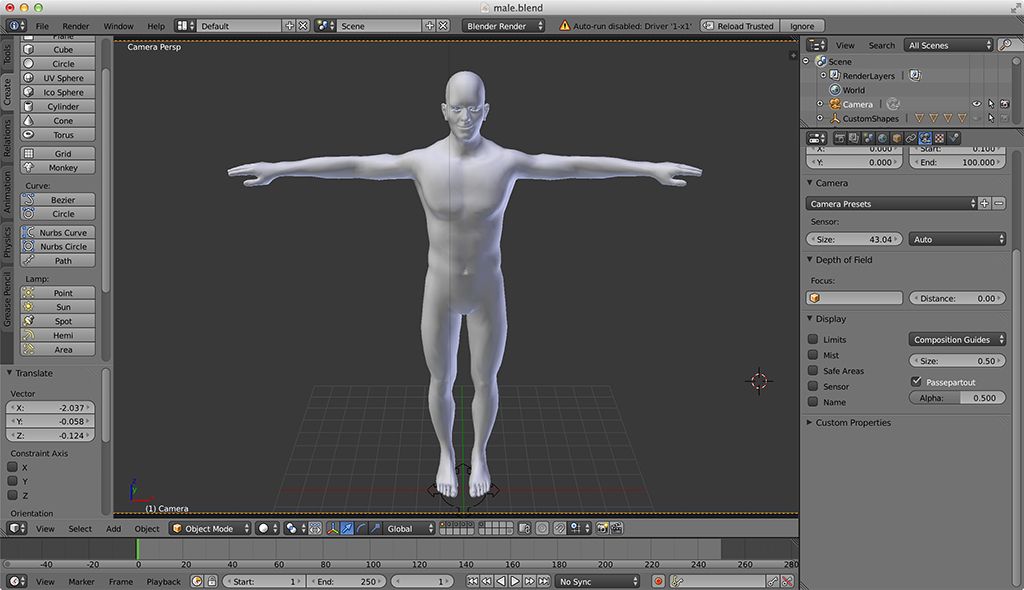The width and height of the screenshot is (1024, 590).
Task: Open the Composition Guides dropdown
Action: [957, 340]
